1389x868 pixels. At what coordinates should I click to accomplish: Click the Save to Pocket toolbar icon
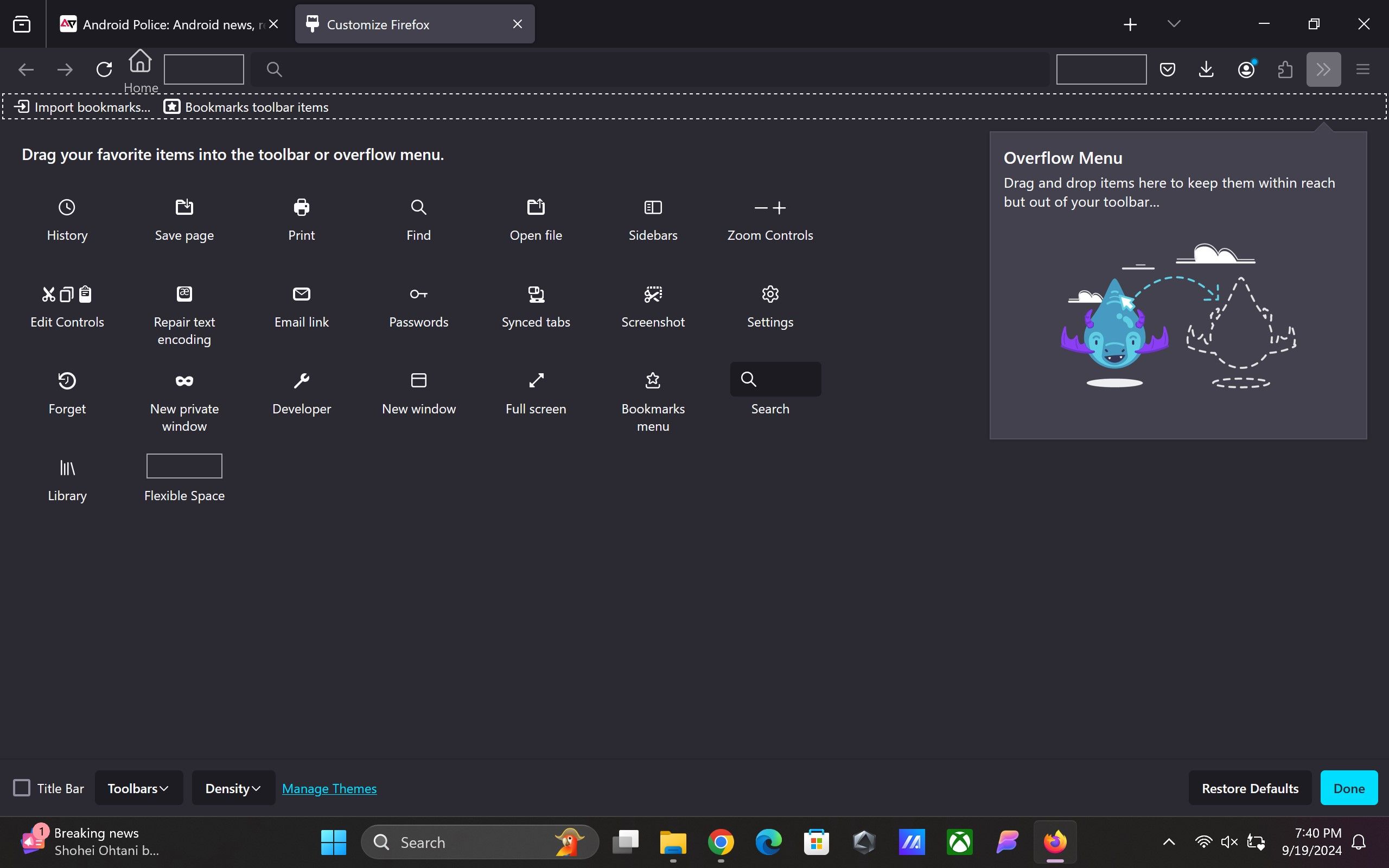[x=1168, y=69]
